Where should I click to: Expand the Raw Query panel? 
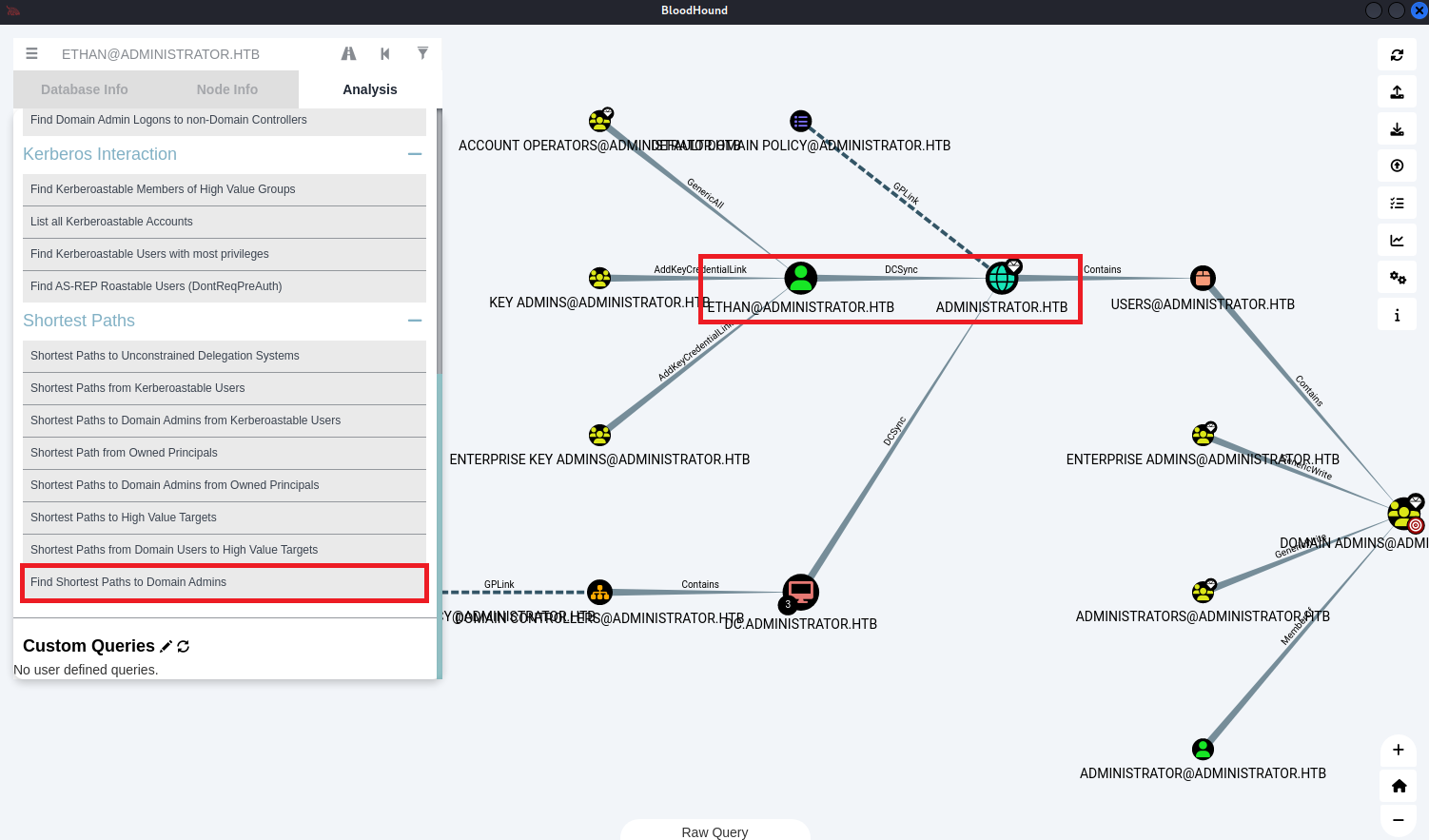coord(714,831)
